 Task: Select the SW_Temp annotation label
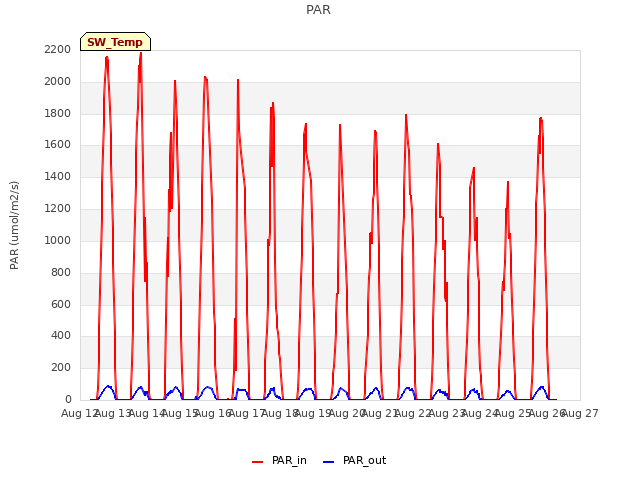click(x=116, y=42)
